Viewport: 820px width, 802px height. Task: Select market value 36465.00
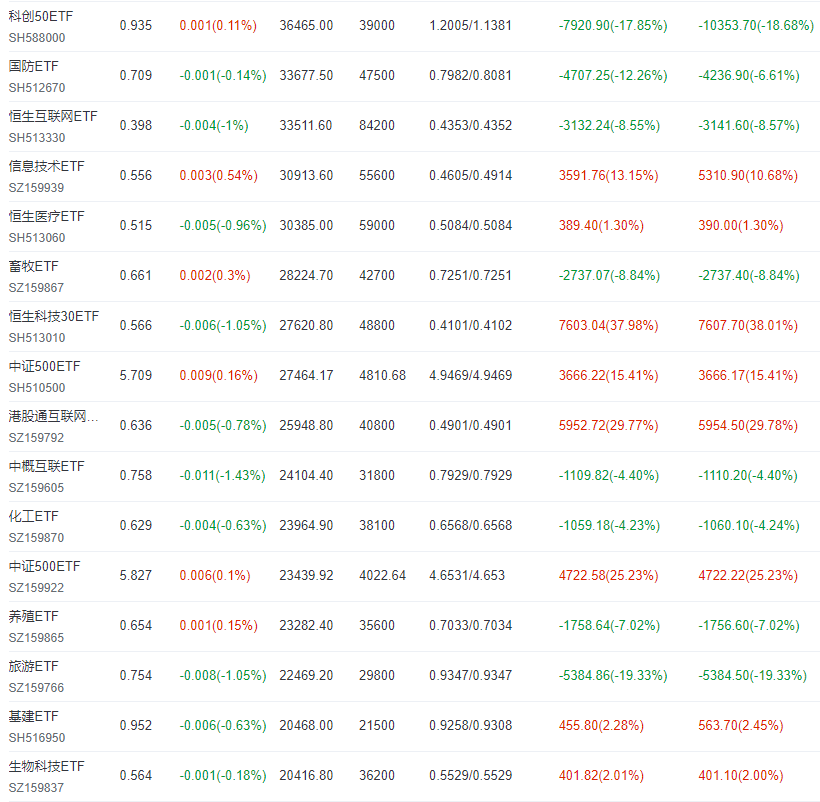click(x=306, y=26)
